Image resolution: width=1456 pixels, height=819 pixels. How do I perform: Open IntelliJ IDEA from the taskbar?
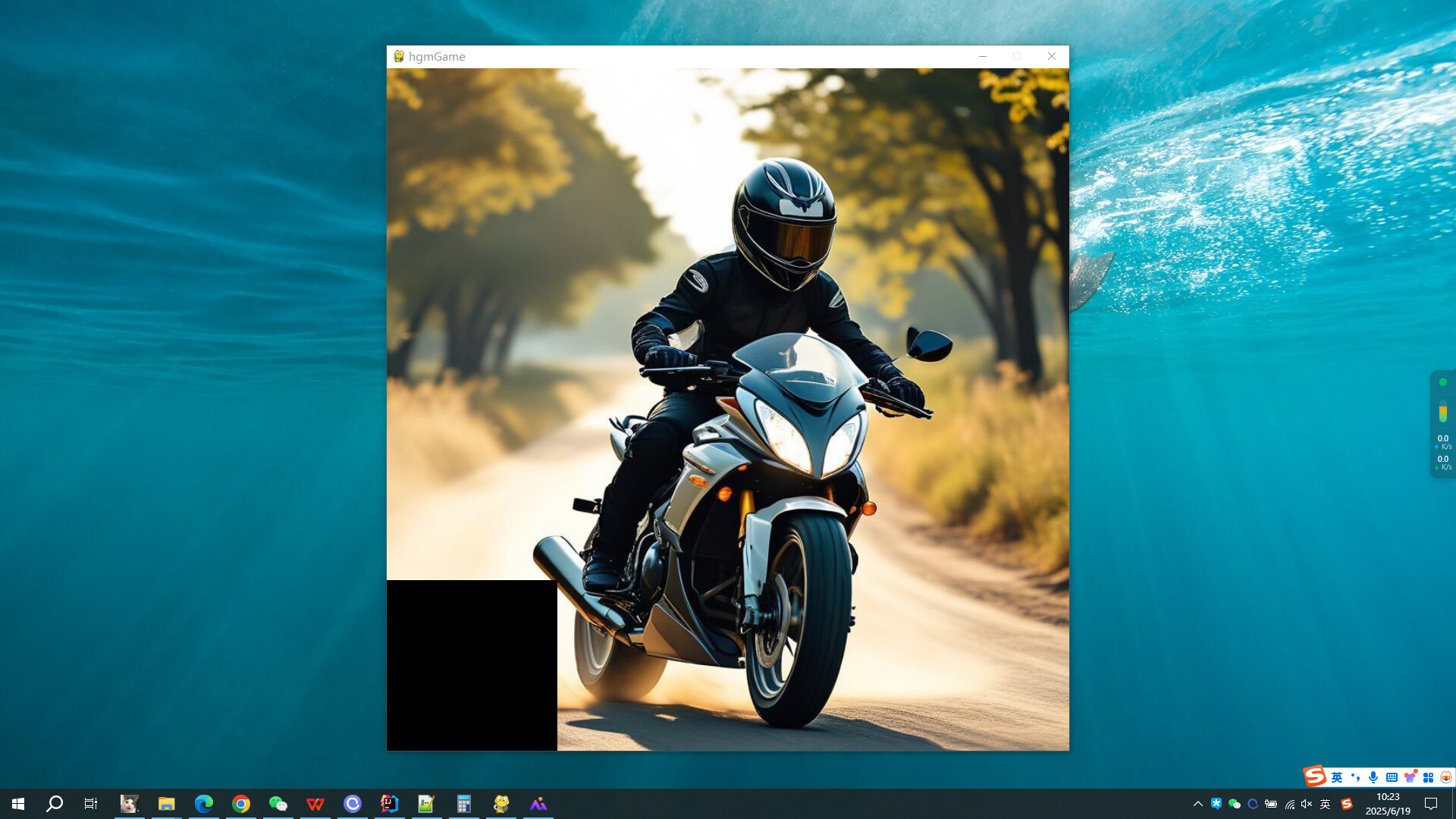[x=389, y=805]
